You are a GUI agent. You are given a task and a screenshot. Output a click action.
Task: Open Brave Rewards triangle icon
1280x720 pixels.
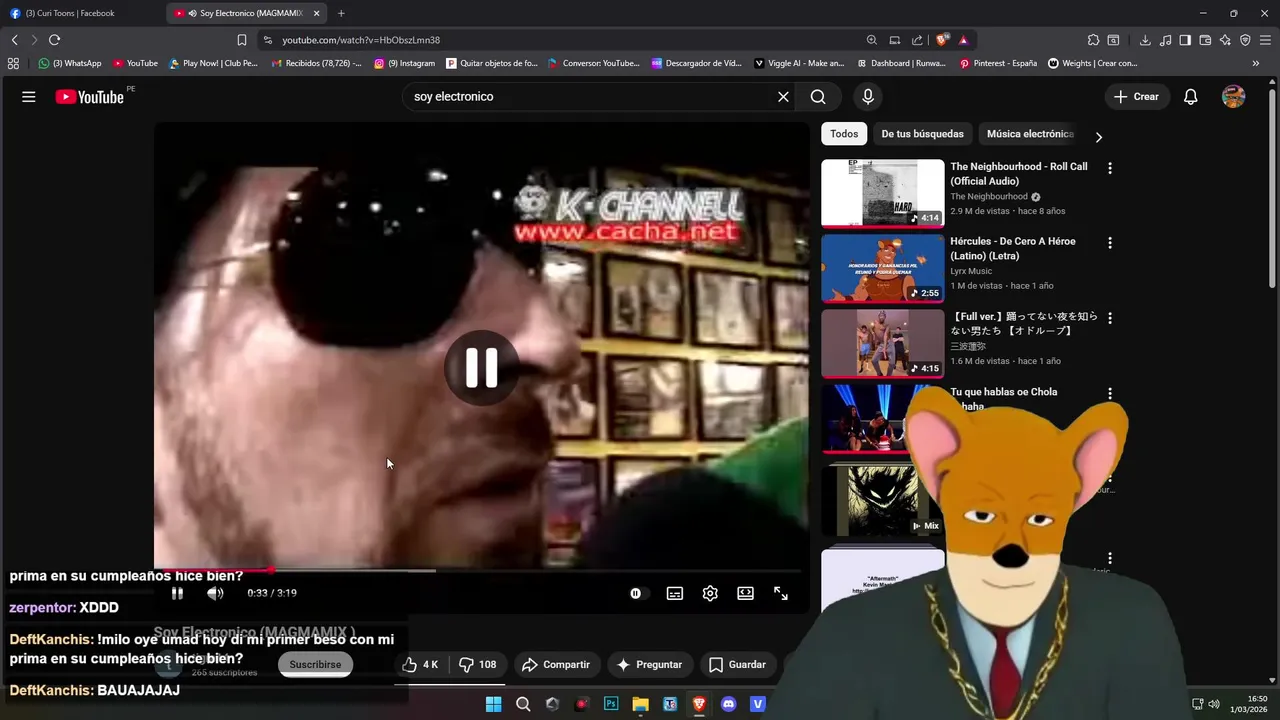[963, 40]
